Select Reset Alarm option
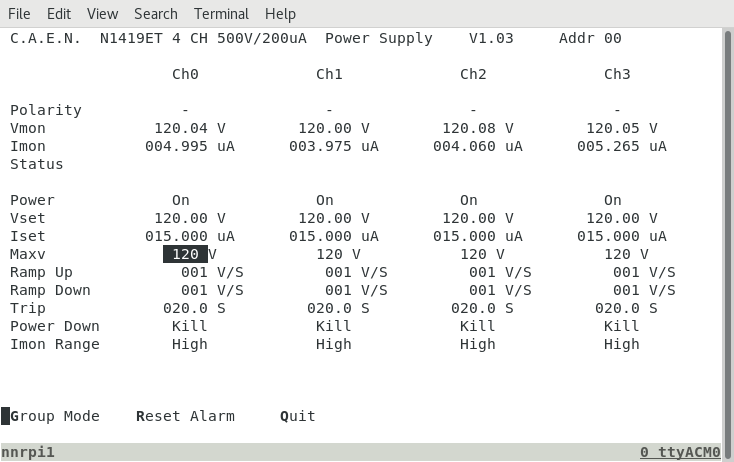The width and height of the screenshot is (734, 462). tap(185, 416)
